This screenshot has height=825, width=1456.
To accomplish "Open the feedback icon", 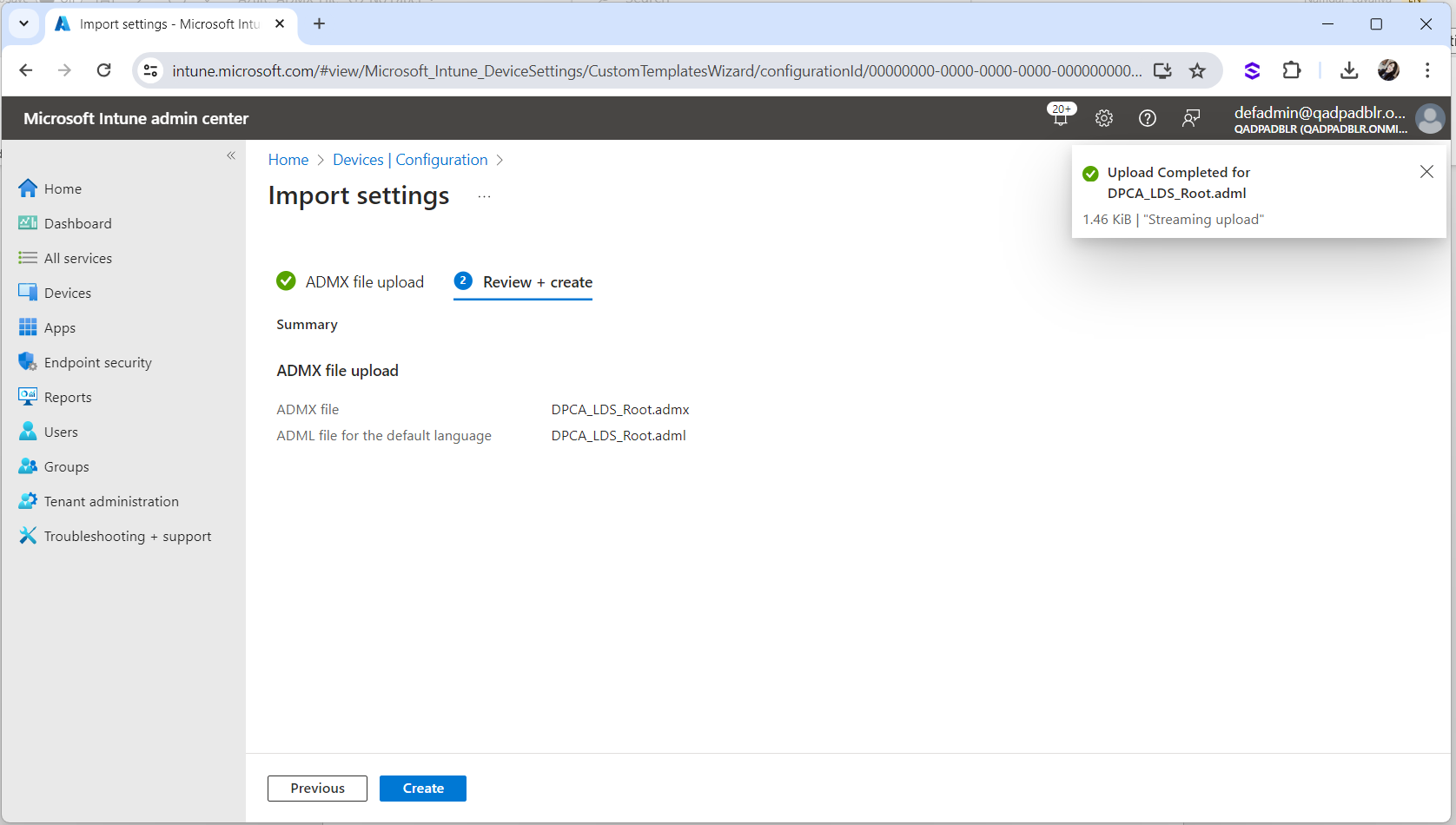I will click(1191, 118).
